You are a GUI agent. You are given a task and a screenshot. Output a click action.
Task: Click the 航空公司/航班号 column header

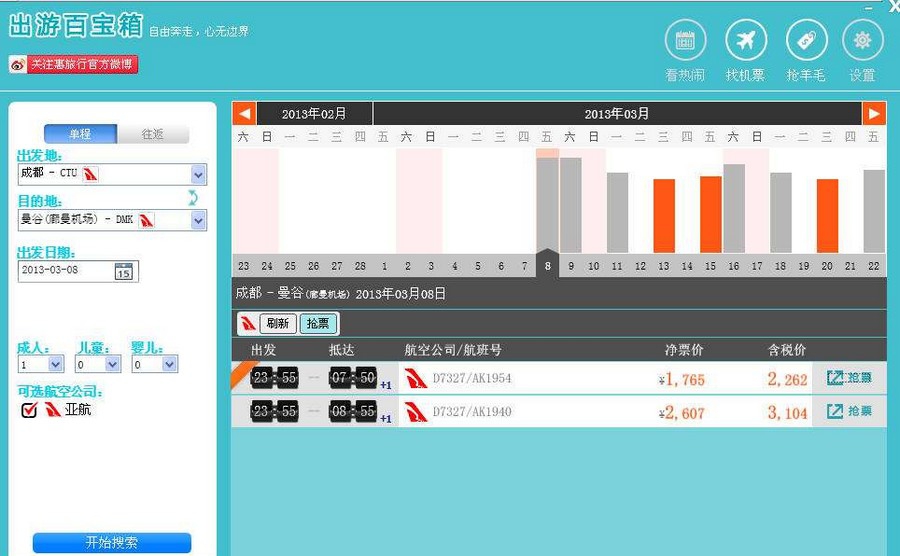[x=453, y=350]
